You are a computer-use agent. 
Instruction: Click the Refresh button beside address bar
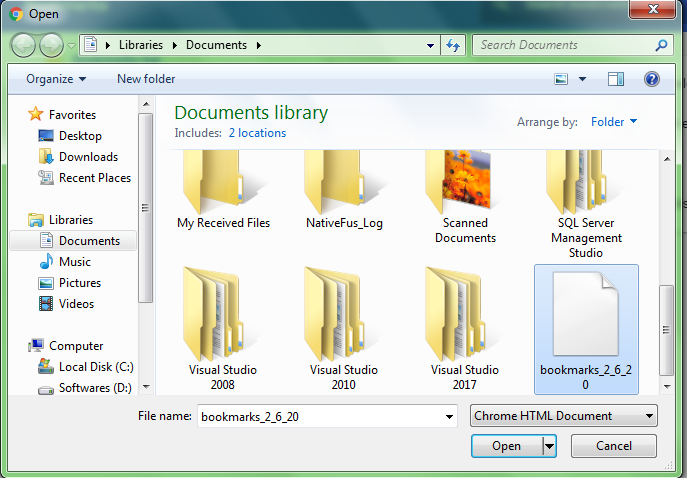pyautogui.click(x=453, y=45)
